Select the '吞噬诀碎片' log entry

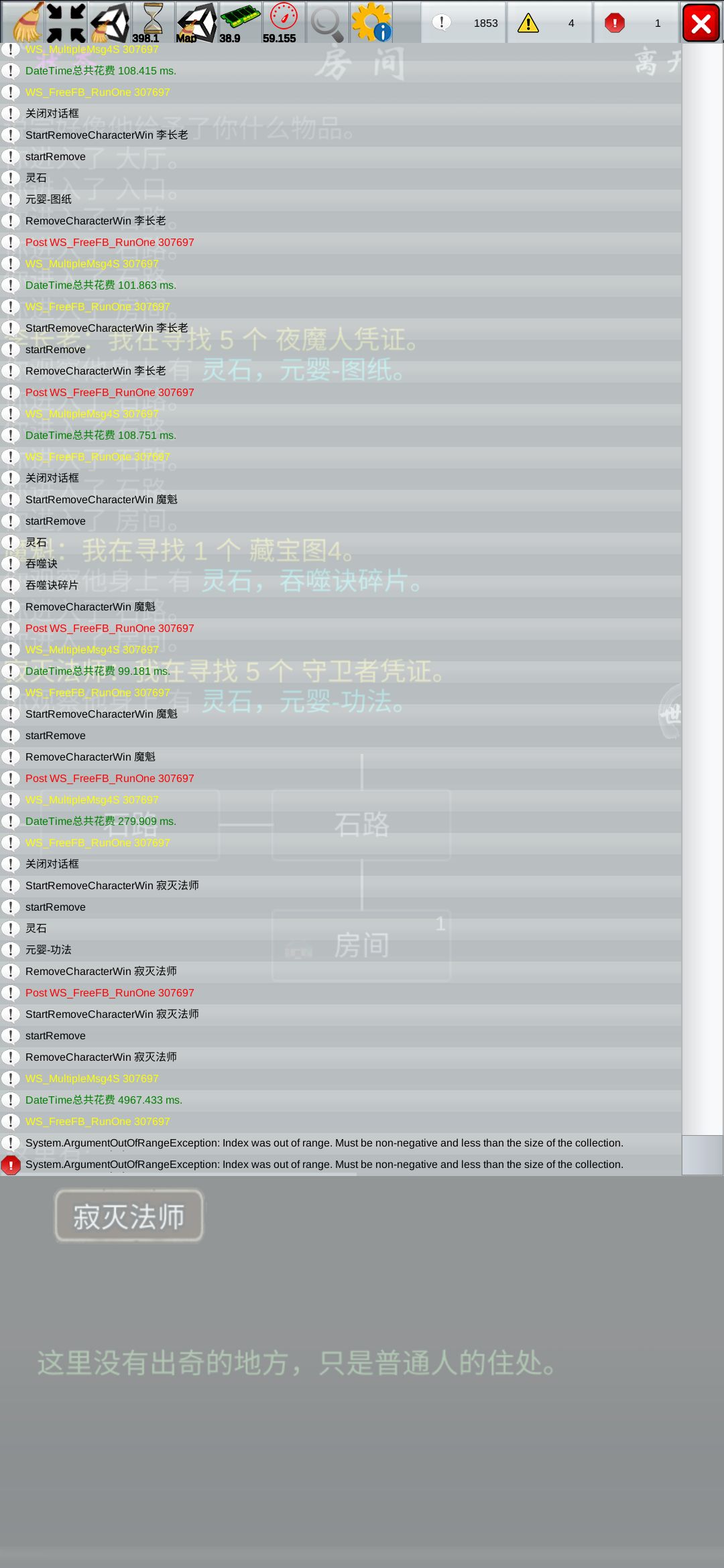pos(341,586)
